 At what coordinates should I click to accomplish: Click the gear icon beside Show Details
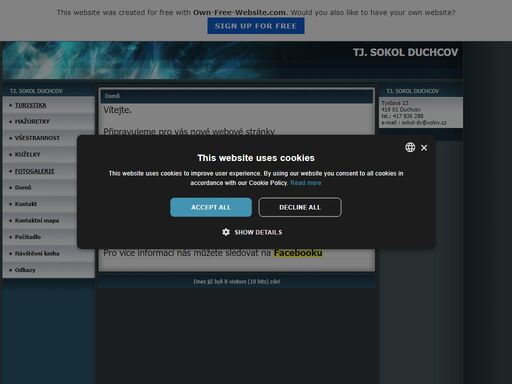tap(226, 232)
